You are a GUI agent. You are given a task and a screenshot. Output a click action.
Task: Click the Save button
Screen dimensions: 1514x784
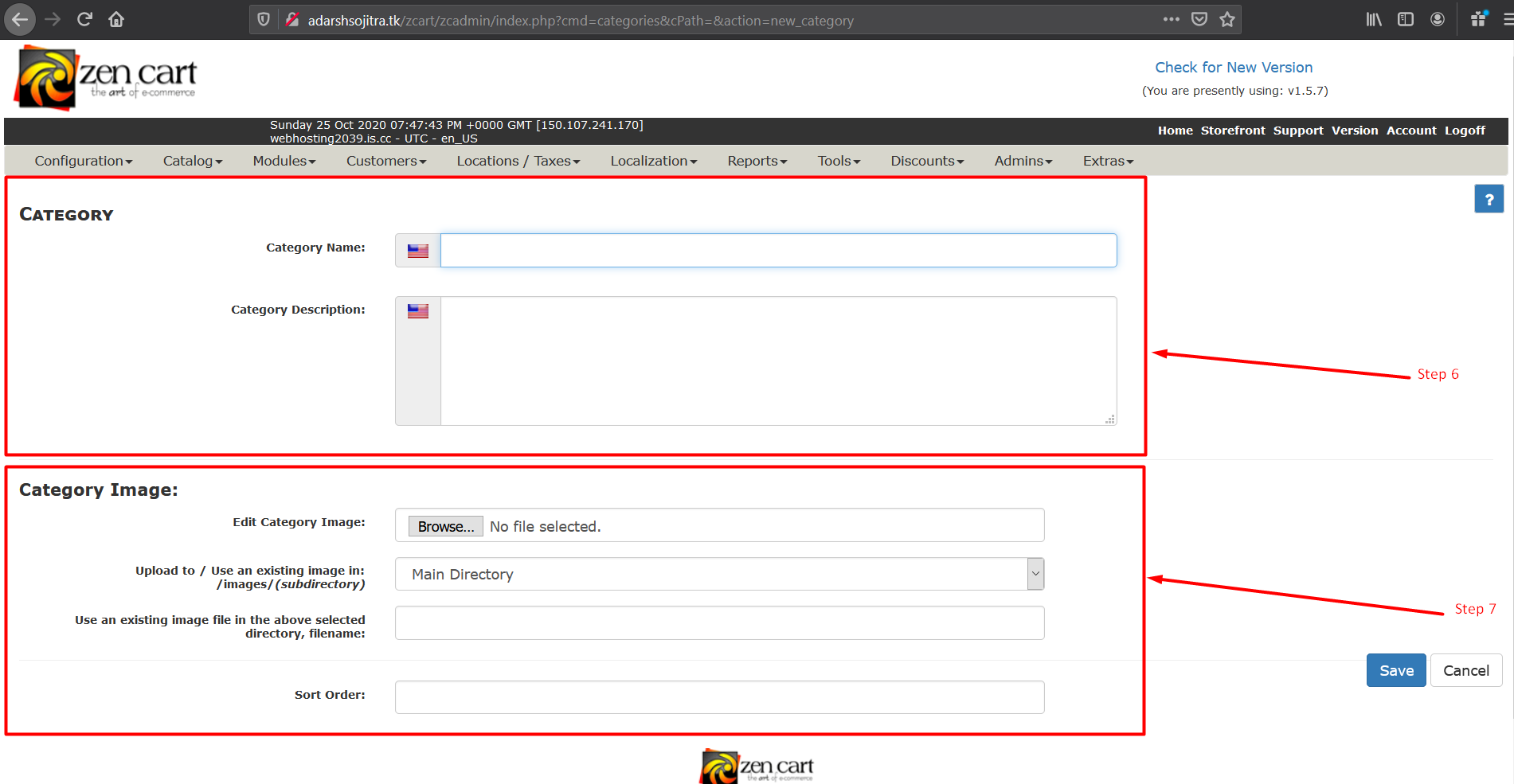(x=1396, y=670)
